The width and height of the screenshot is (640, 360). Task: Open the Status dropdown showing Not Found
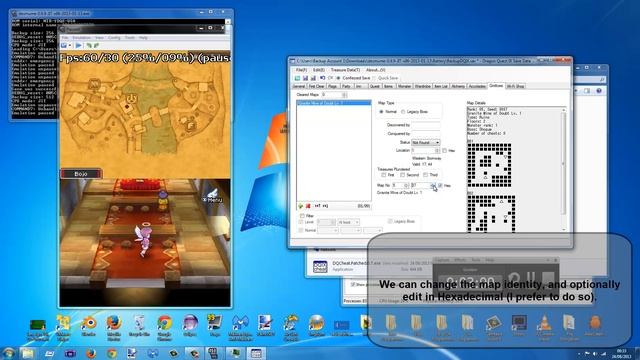pos(426,142)
